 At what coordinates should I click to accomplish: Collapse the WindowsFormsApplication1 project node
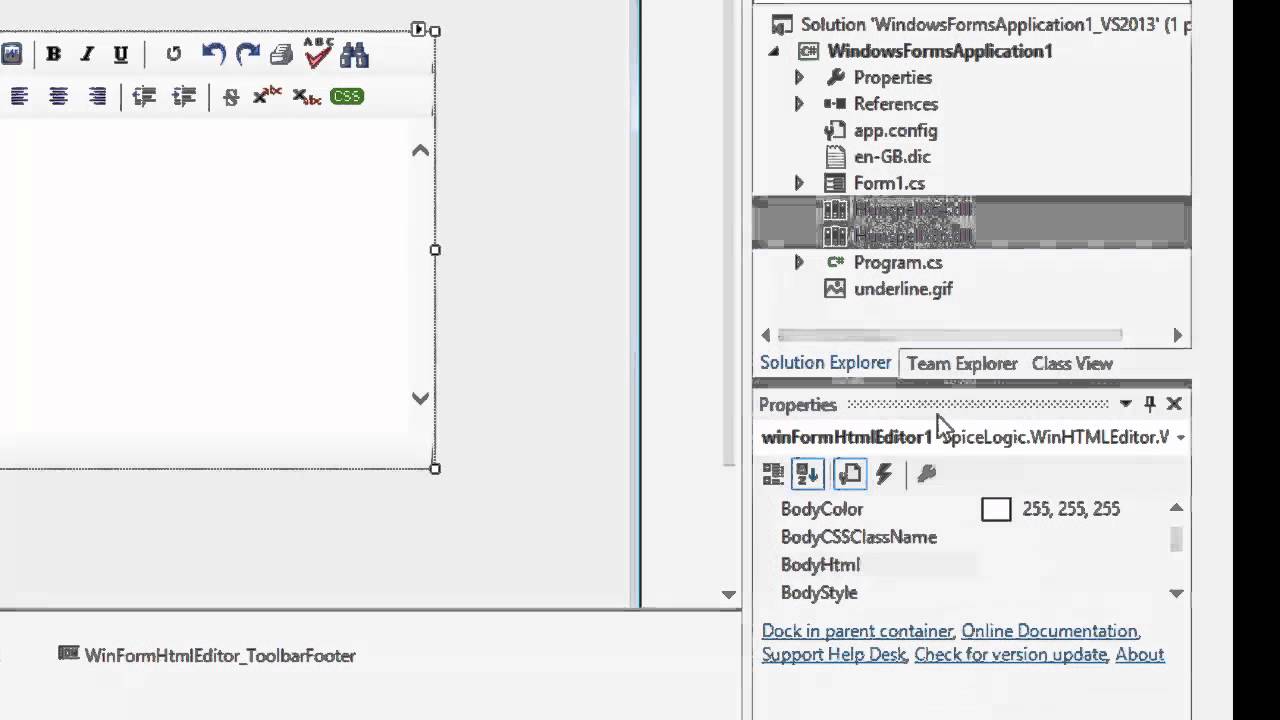[774, 51]
